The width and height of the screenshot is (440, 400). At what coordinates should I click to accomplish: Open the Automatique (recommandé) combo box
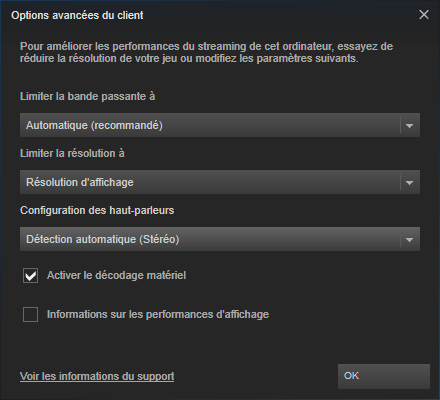[x=220, y=125]
